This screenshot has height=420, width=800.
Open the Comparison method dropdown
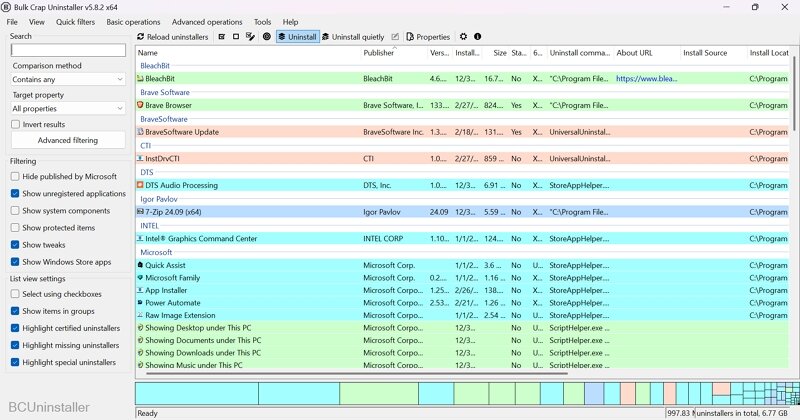[67, 79]
